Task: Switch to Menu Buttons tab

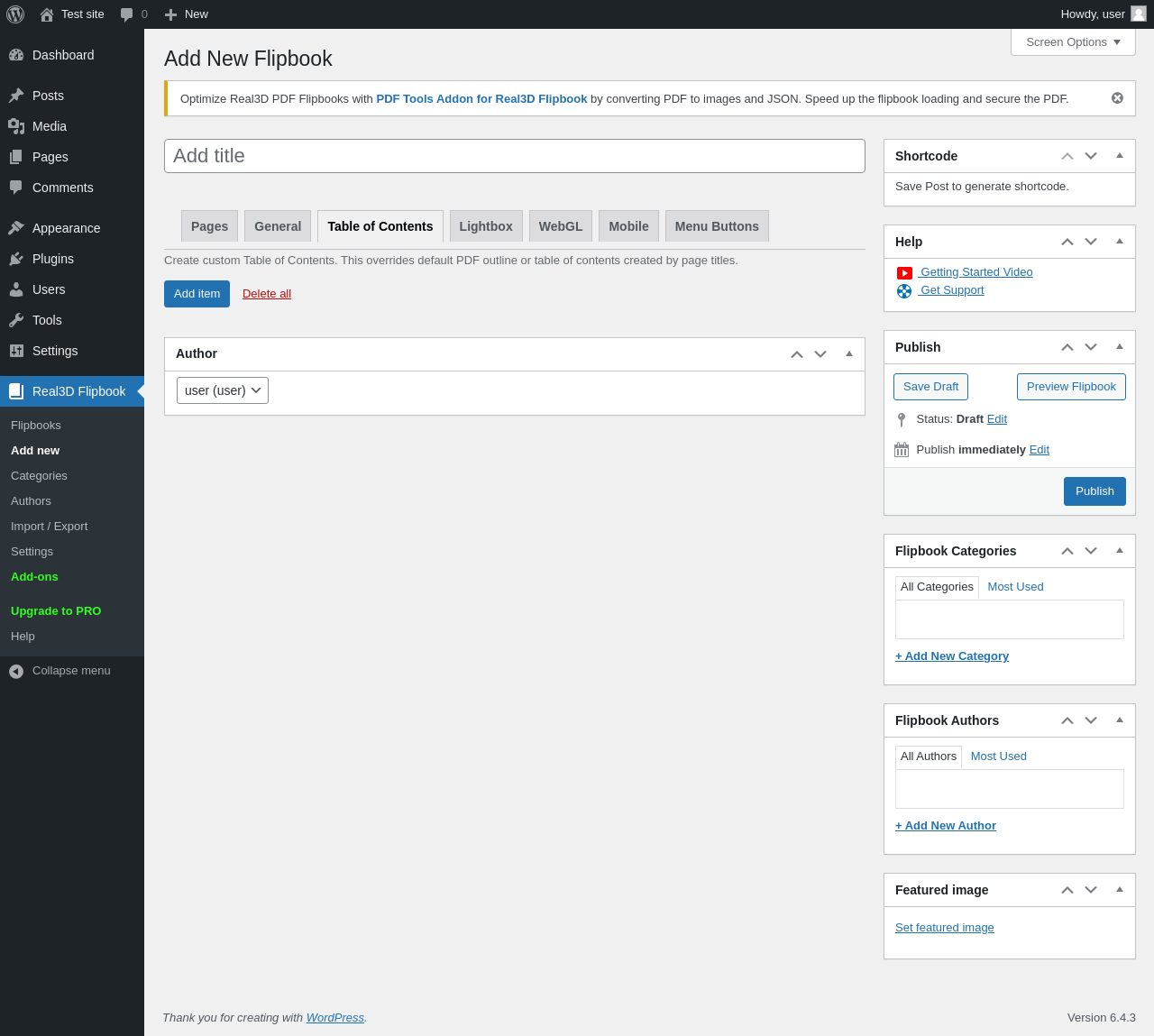Action: point(717,226)
